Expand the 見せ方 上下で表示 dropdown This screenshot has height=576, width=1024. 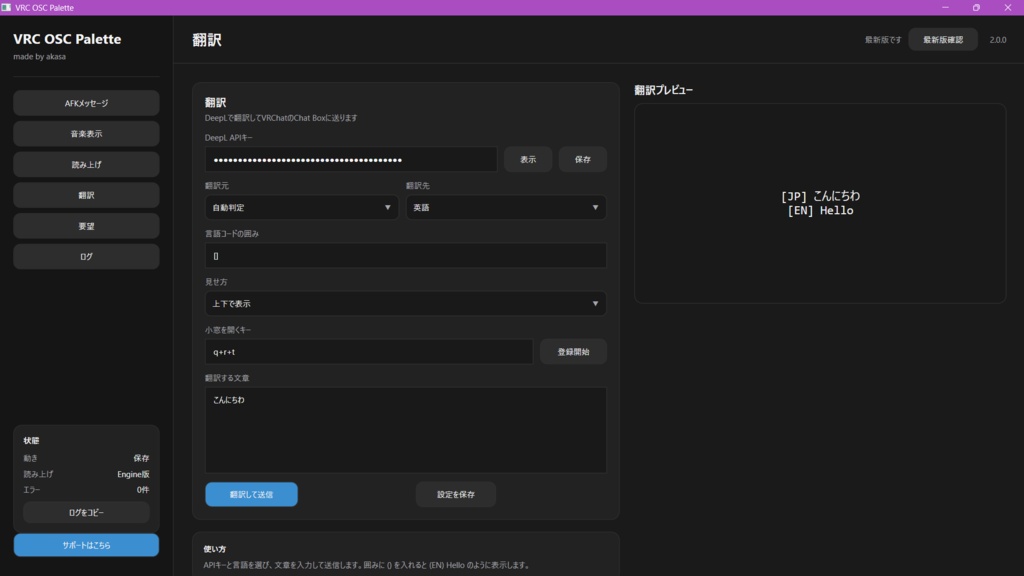click(406, 304)
